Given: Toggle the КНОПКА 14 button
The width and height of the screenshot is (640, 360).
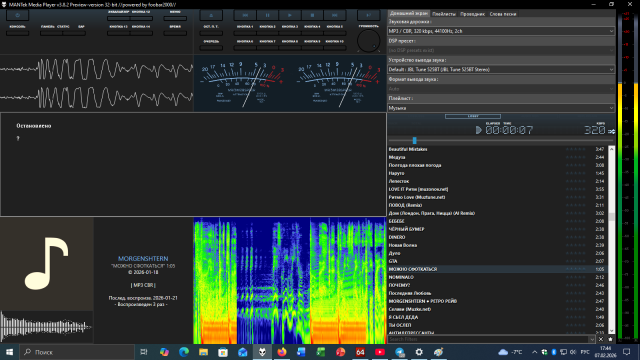Looking at the screenshot, I should 141,33.
